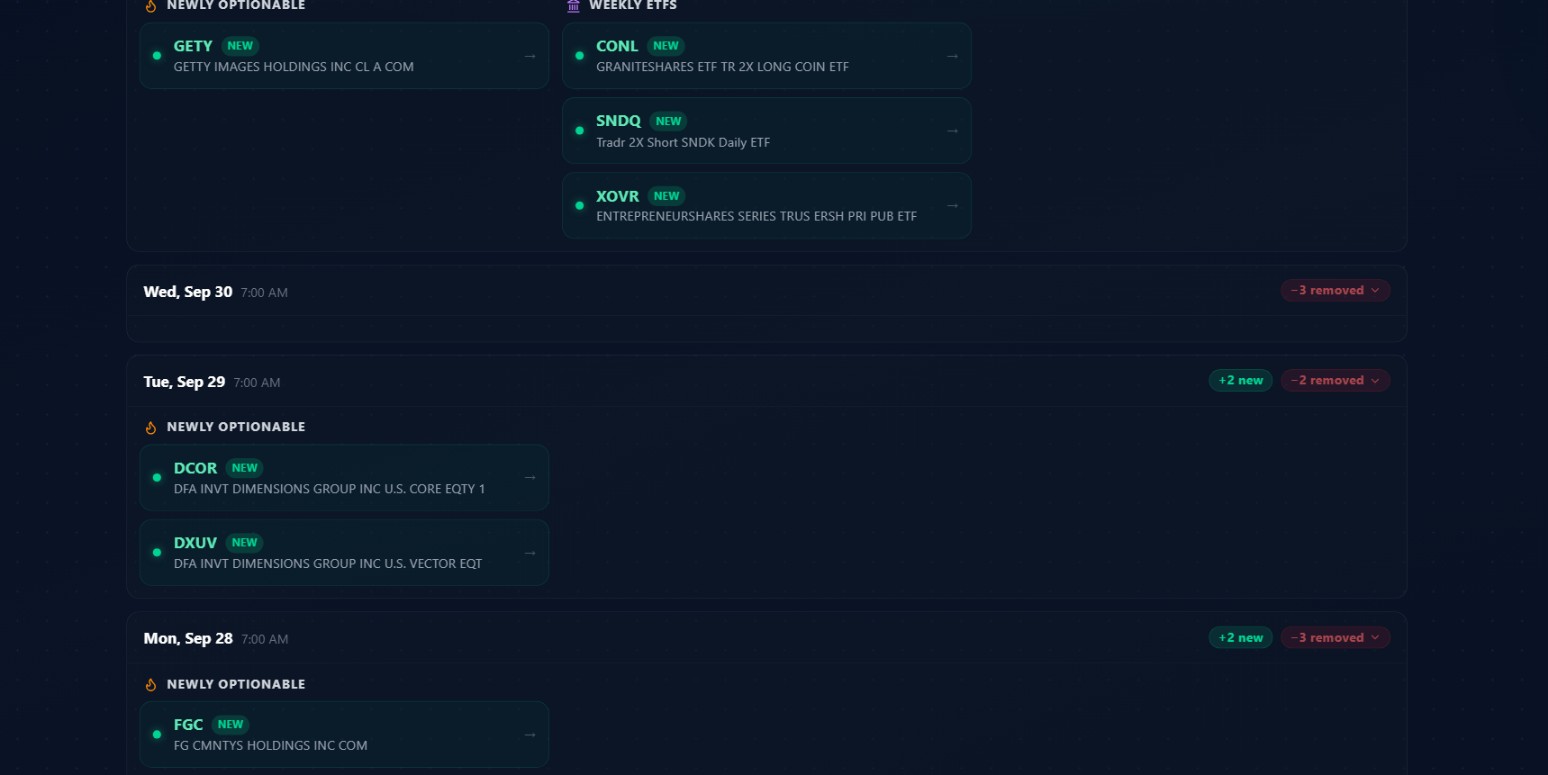Click the arrow icon on XOVR card
Image resolution: width=1548 pixels, height=775 pixels.
coord(953,205)
